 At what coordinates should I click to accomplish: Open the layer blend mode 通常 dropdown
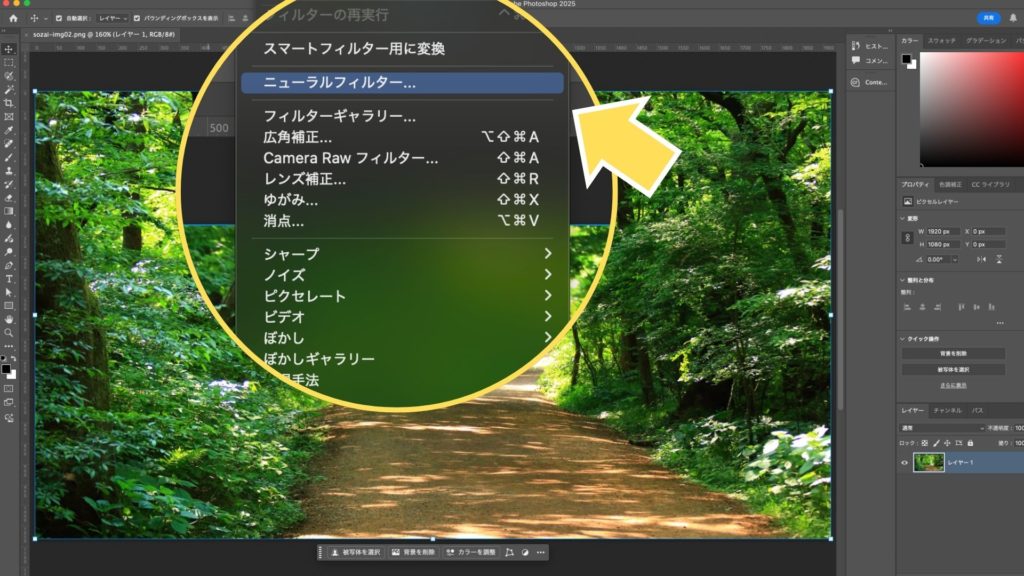coord(940,428)
